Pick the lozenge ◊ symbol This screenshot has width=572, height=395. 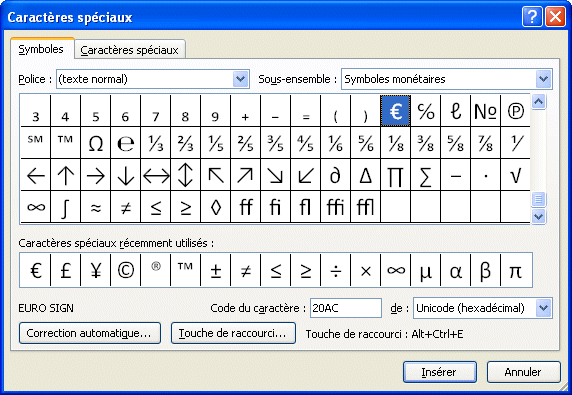(215, 206)
